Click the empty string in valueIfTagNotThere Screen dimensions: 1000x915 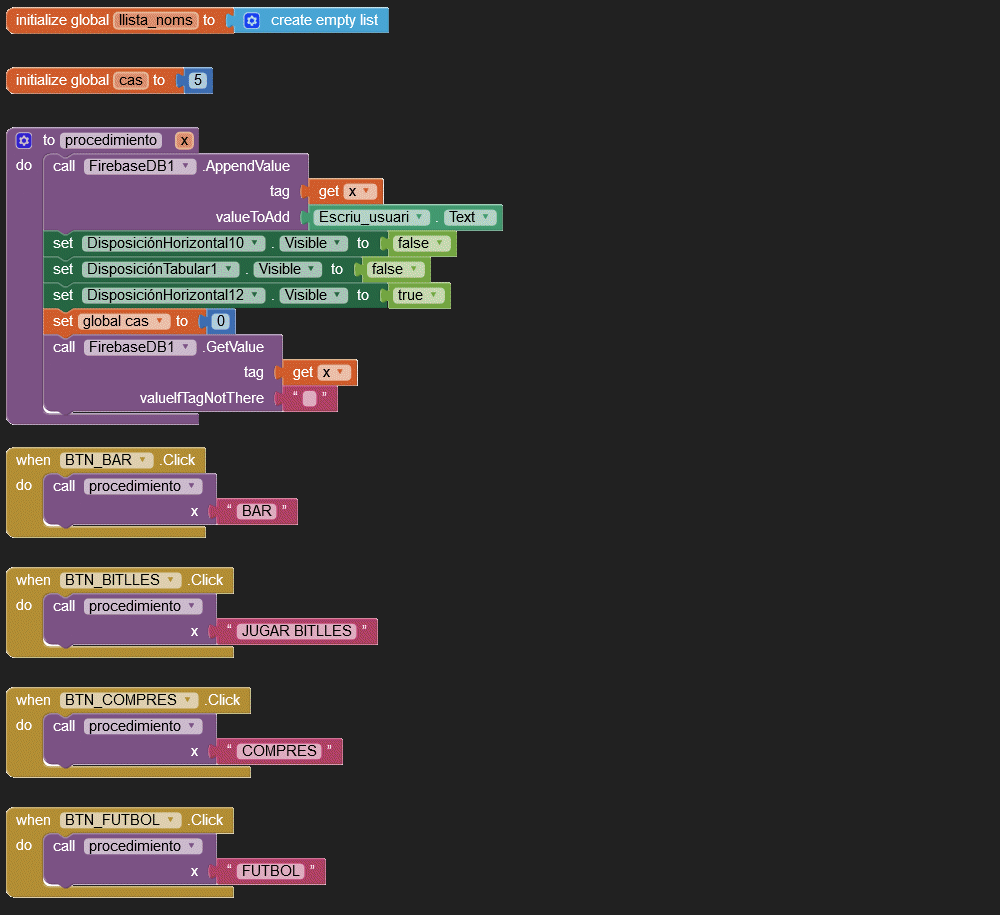(x=310, y=399)
